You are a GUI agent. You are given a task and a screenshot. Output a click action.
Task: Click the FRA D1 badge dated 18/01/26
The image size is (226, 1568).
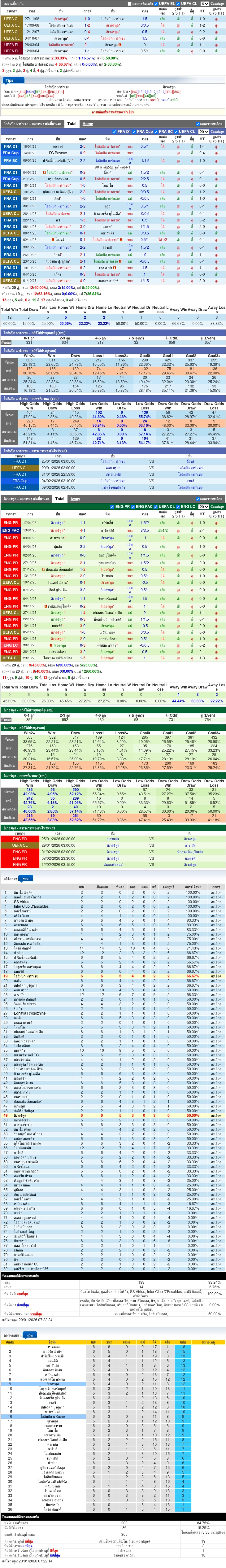click(x=11, y=146)
